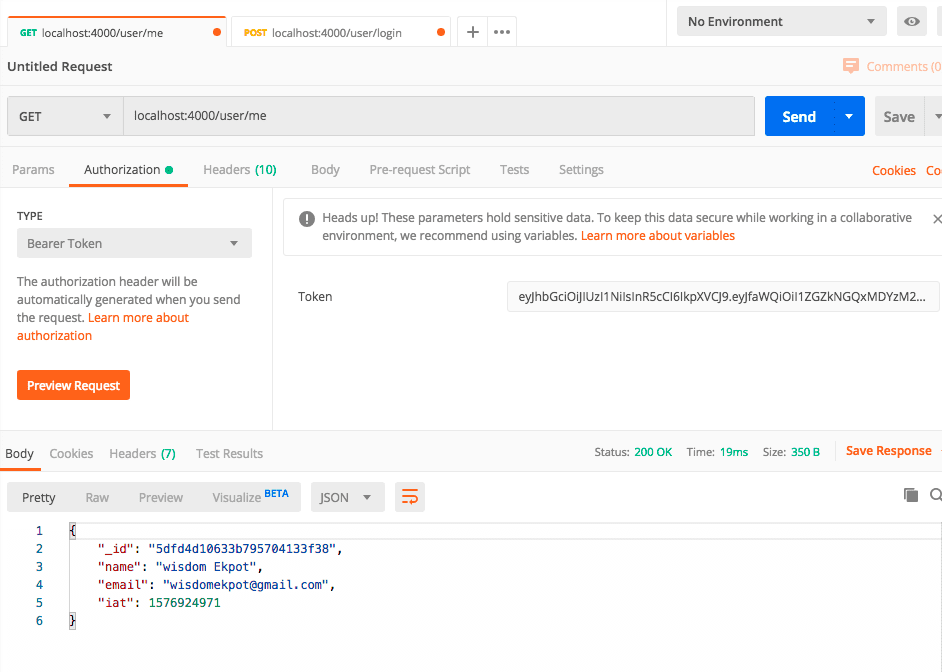Expand the GET method dropdown
The width and height of the screenshot is (942, 672).
point(65,116)
